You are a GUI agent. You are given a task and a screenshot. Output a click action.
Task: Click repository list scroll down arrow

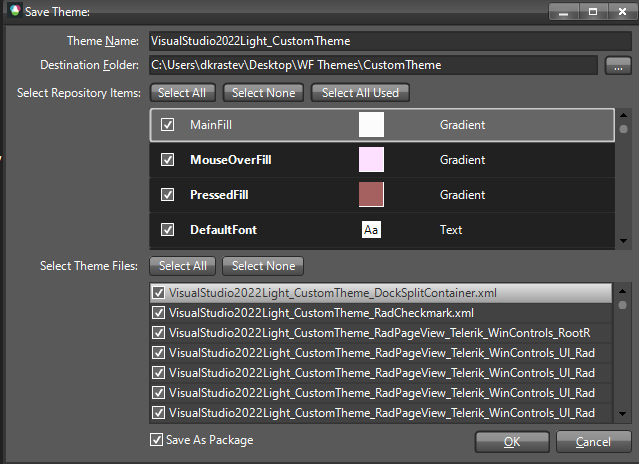pos(623,241)
